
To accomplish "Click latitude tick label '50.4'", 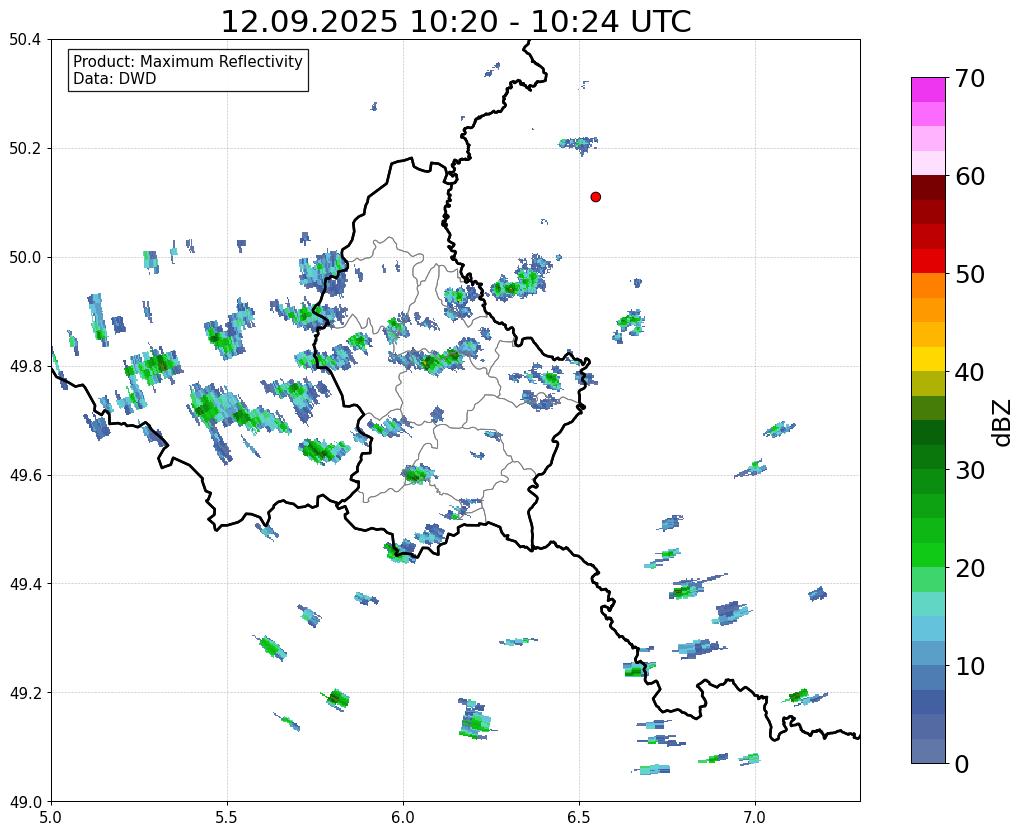I will coord(25,40).
